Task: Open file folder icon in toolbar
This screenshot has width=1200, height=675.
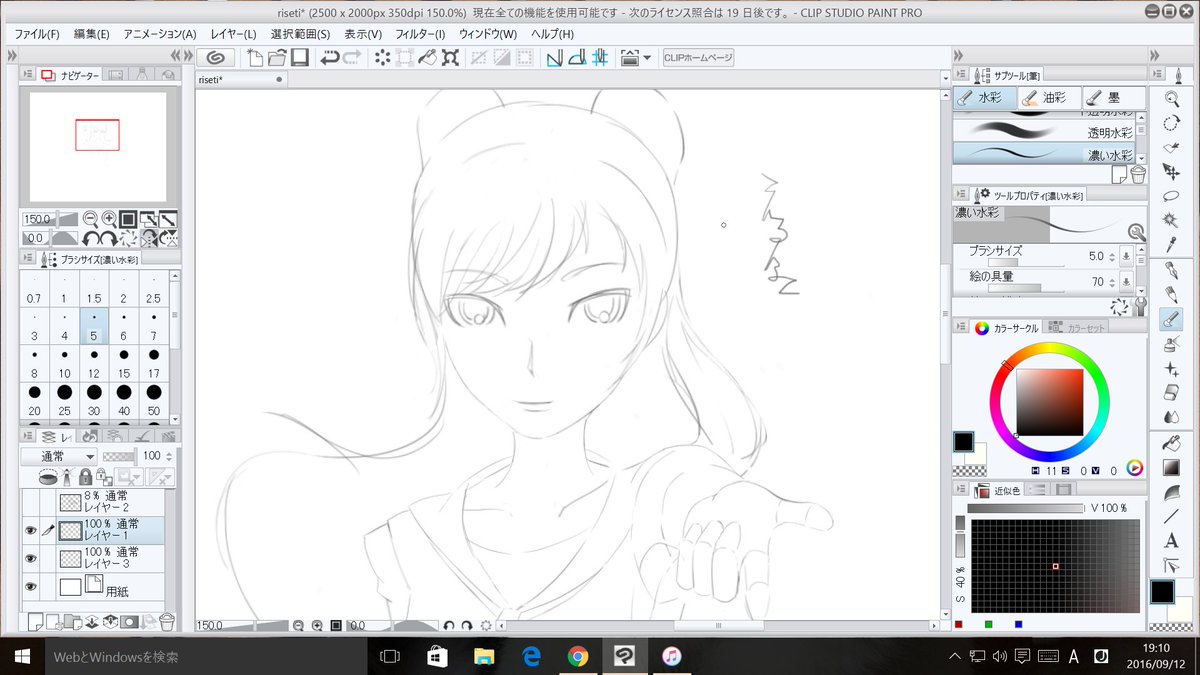Action: [x=277, y=58]
